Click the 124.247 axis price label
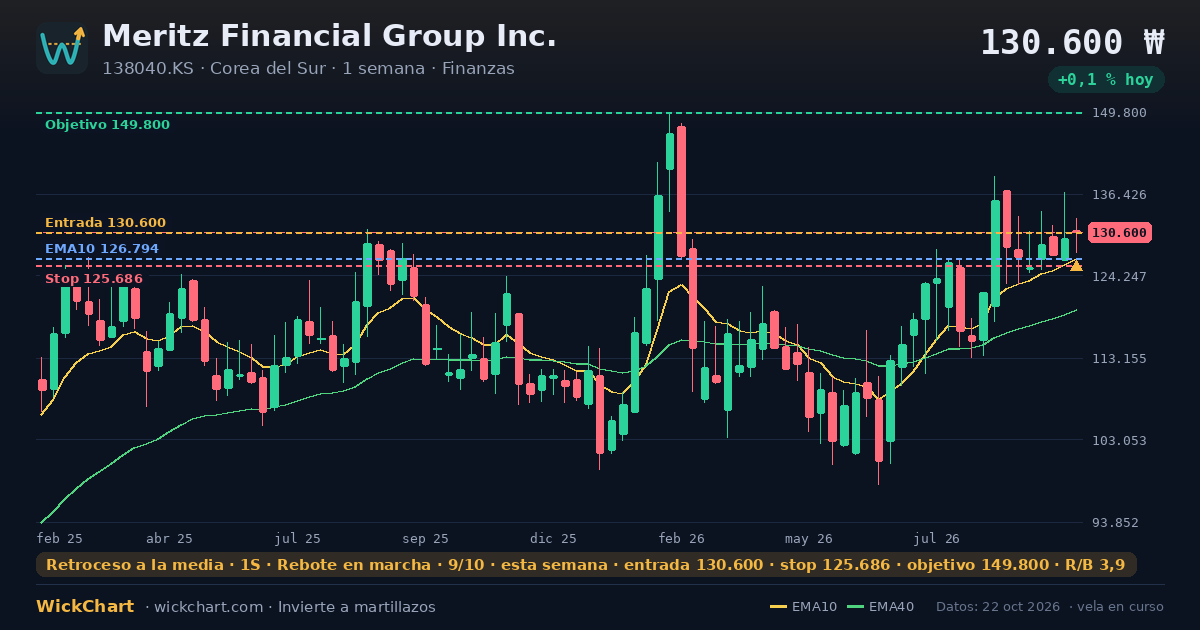Screen dimensions: 1200x630 pyautogui.click(x=1119, y=277)
